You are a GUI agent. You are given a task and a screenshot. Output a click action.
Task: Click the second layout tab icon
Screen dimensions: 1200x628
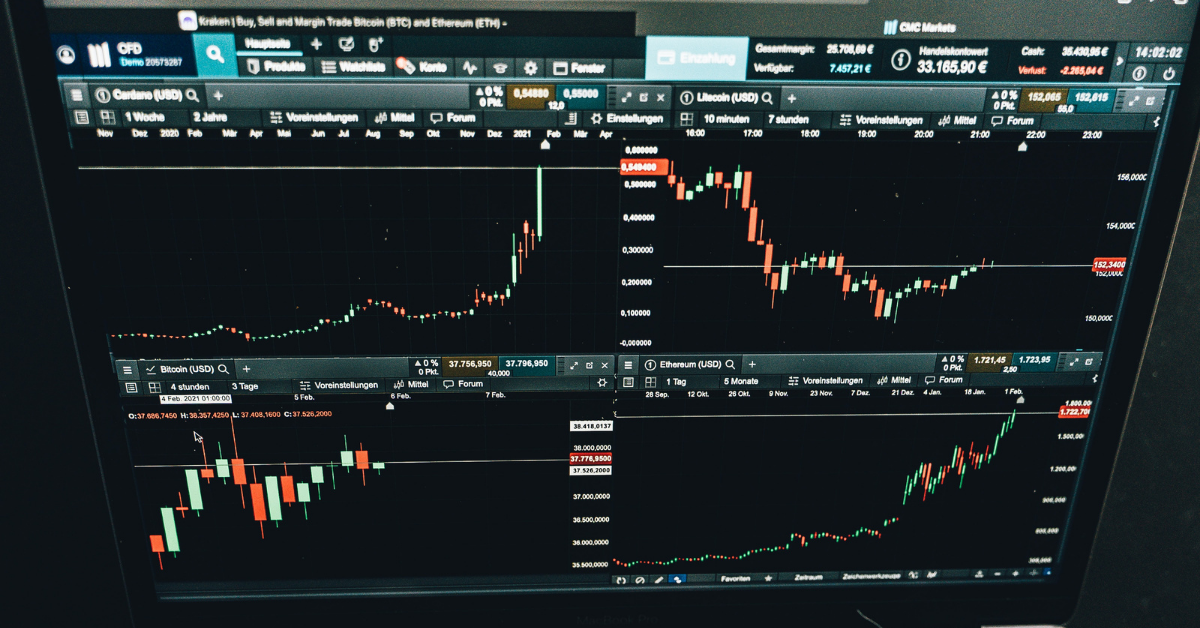point(346,44)
